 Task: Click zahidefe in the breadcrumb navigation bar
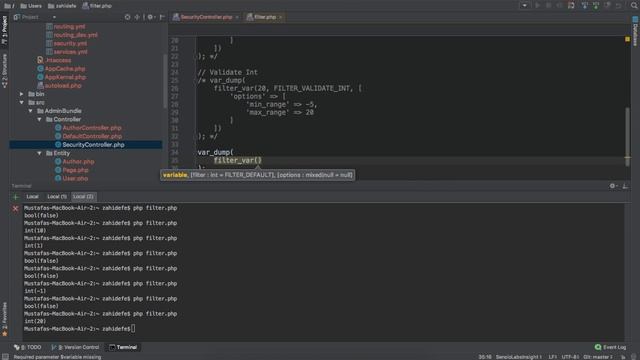pyautogui.click(x=62, y=6)
